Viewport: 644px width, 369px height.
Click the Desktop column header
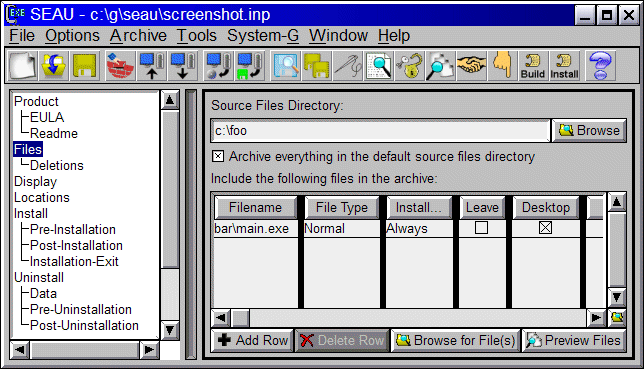pos(546,208)
